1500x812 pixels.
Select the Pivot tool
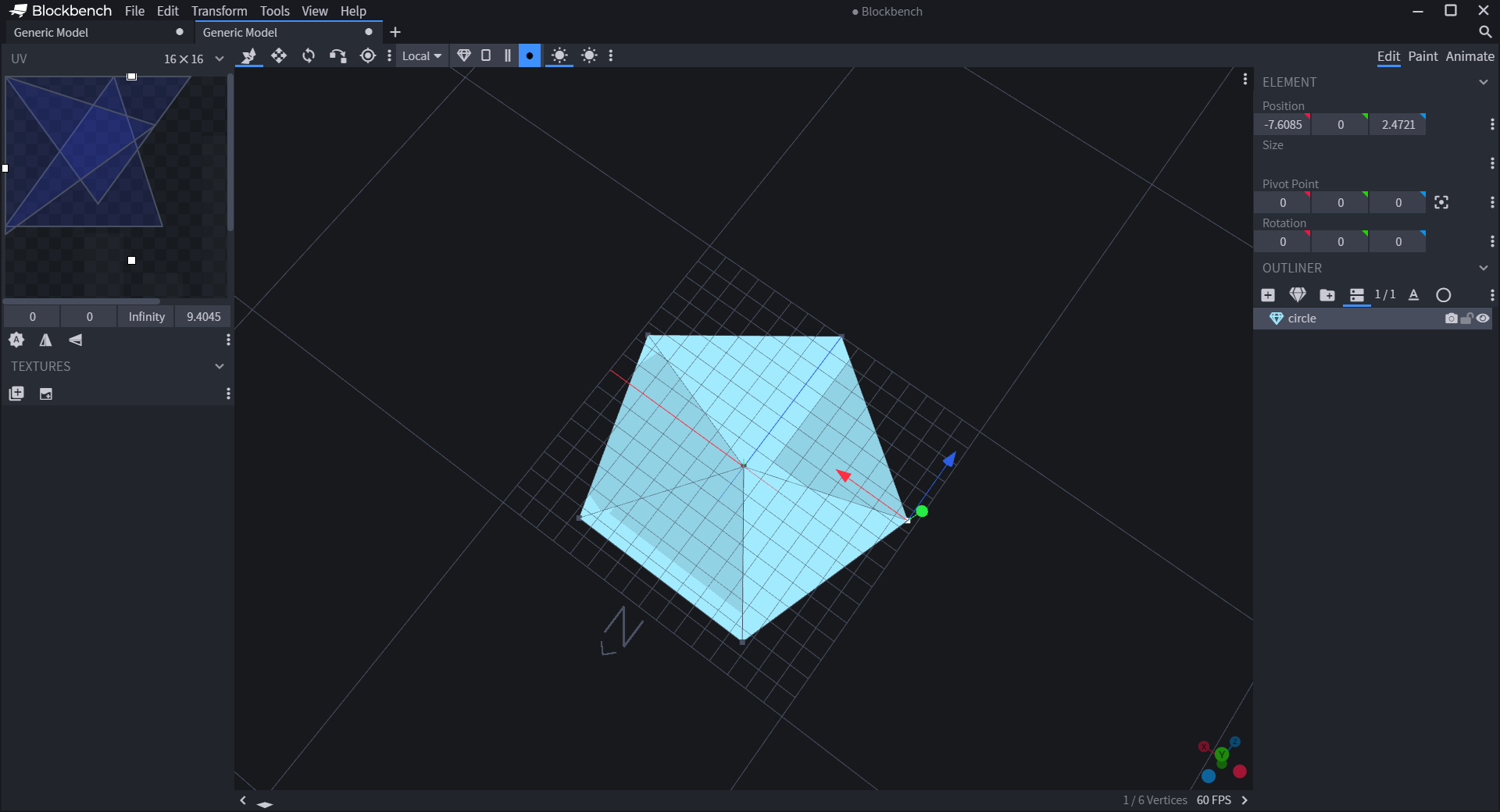[x=367, y=56]
